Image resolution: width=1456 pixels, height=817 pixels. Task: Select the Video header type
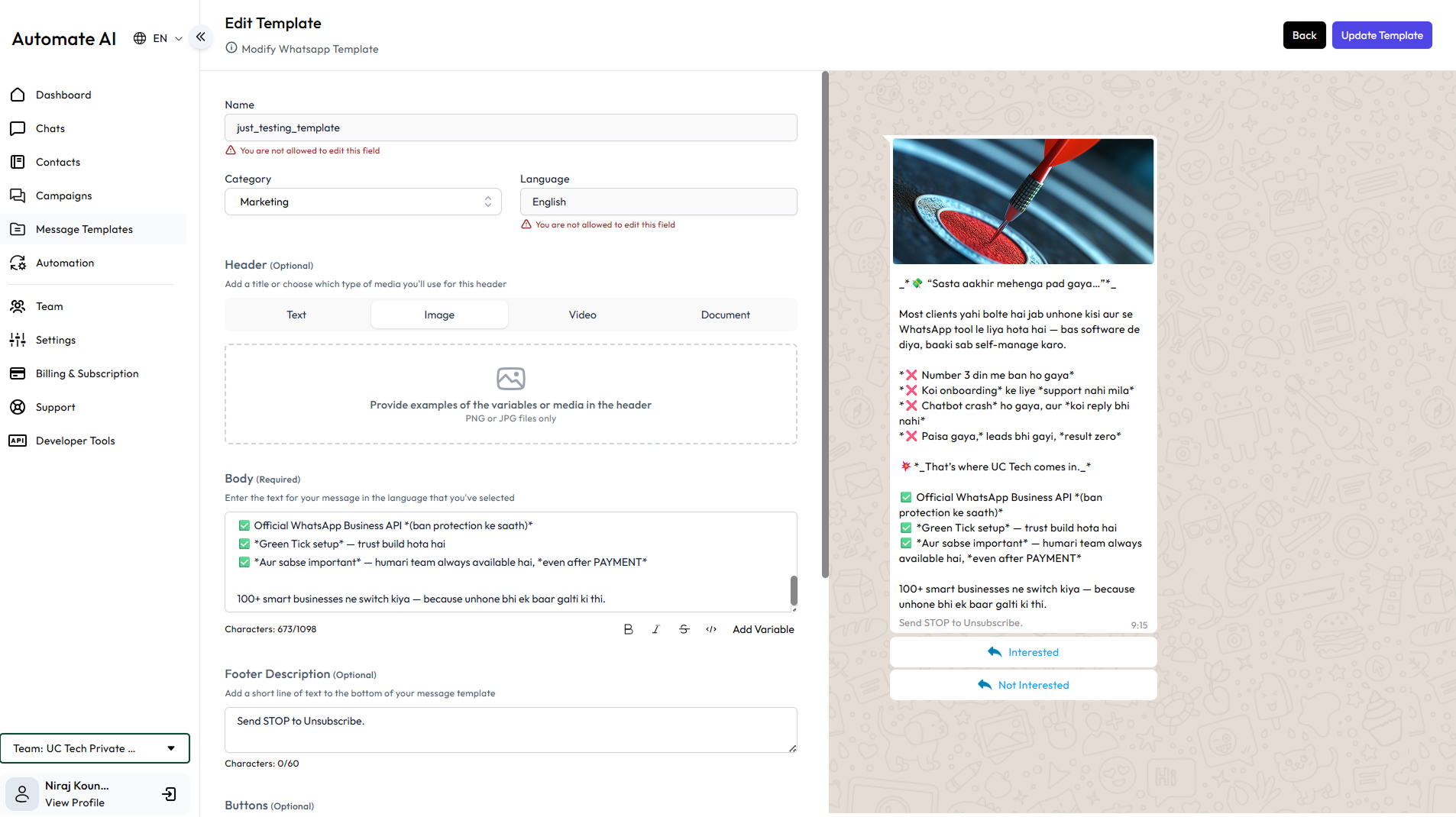click(x=582, y=315)
